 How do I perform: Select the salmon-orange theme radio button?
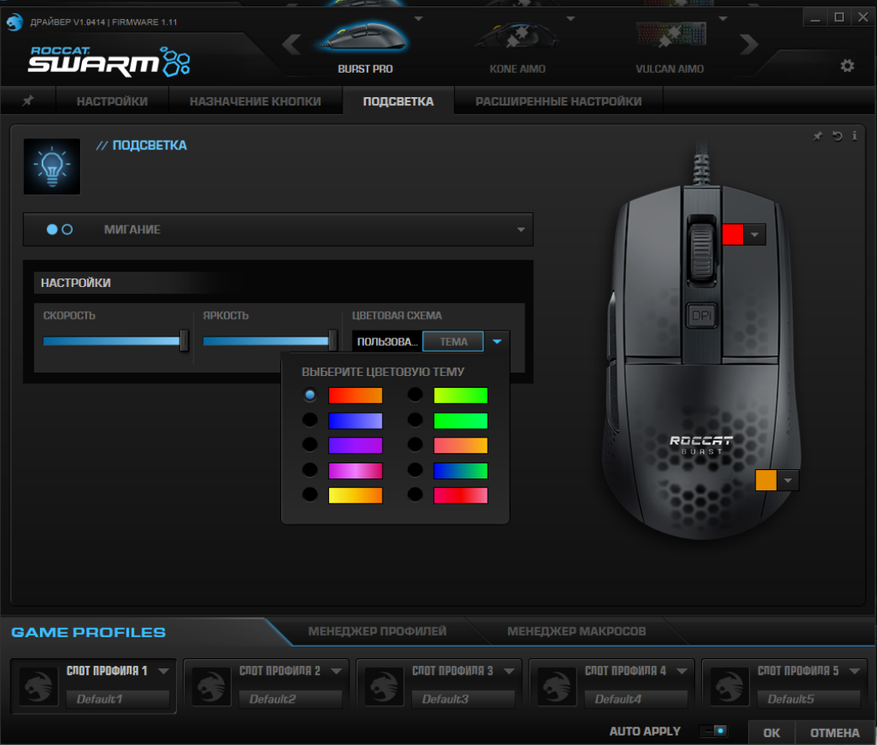(x=415, y=445)
